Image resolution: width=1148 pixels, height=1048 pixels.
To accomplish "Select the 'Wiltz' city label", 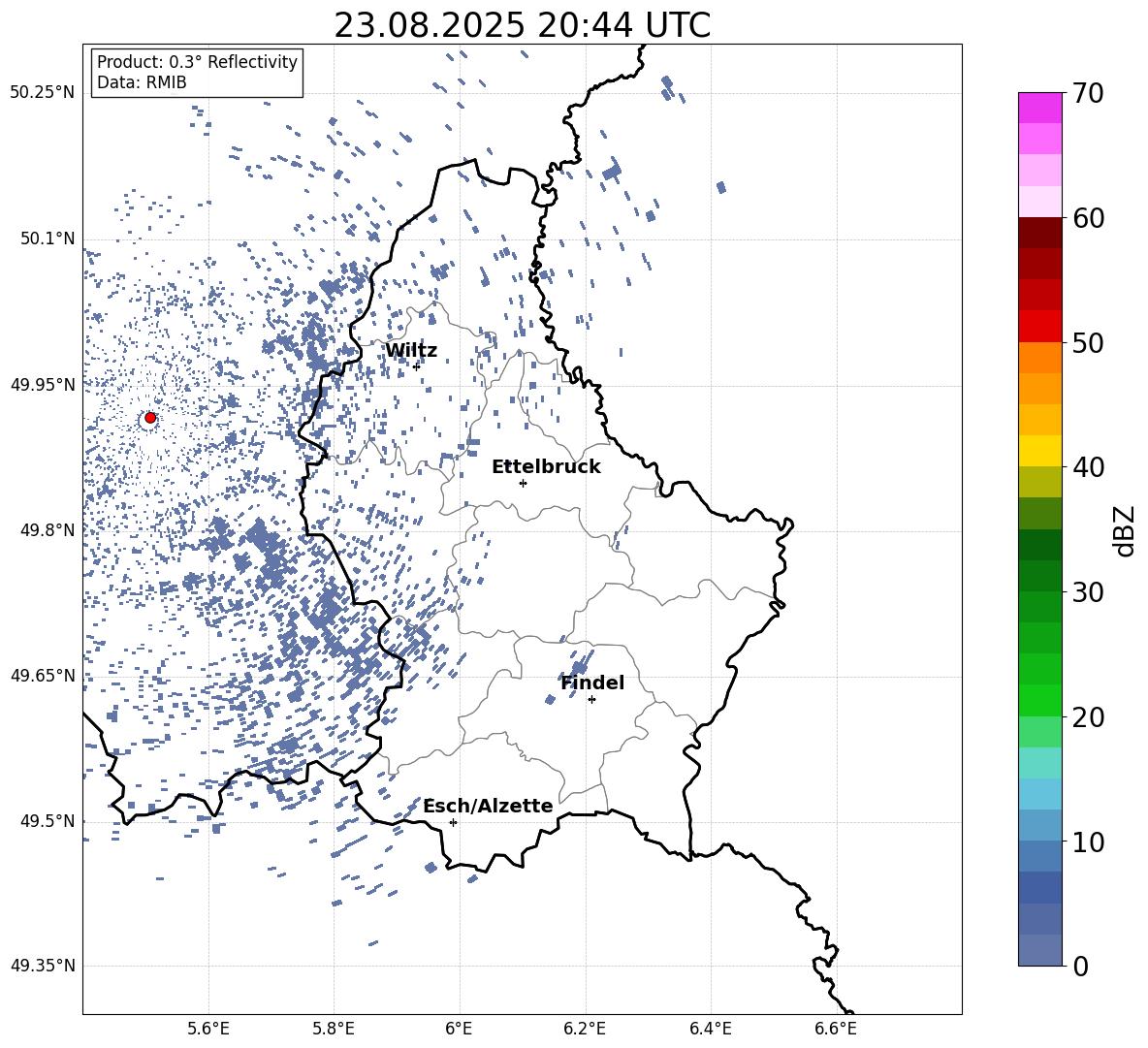I will click(x=411, y=351).
